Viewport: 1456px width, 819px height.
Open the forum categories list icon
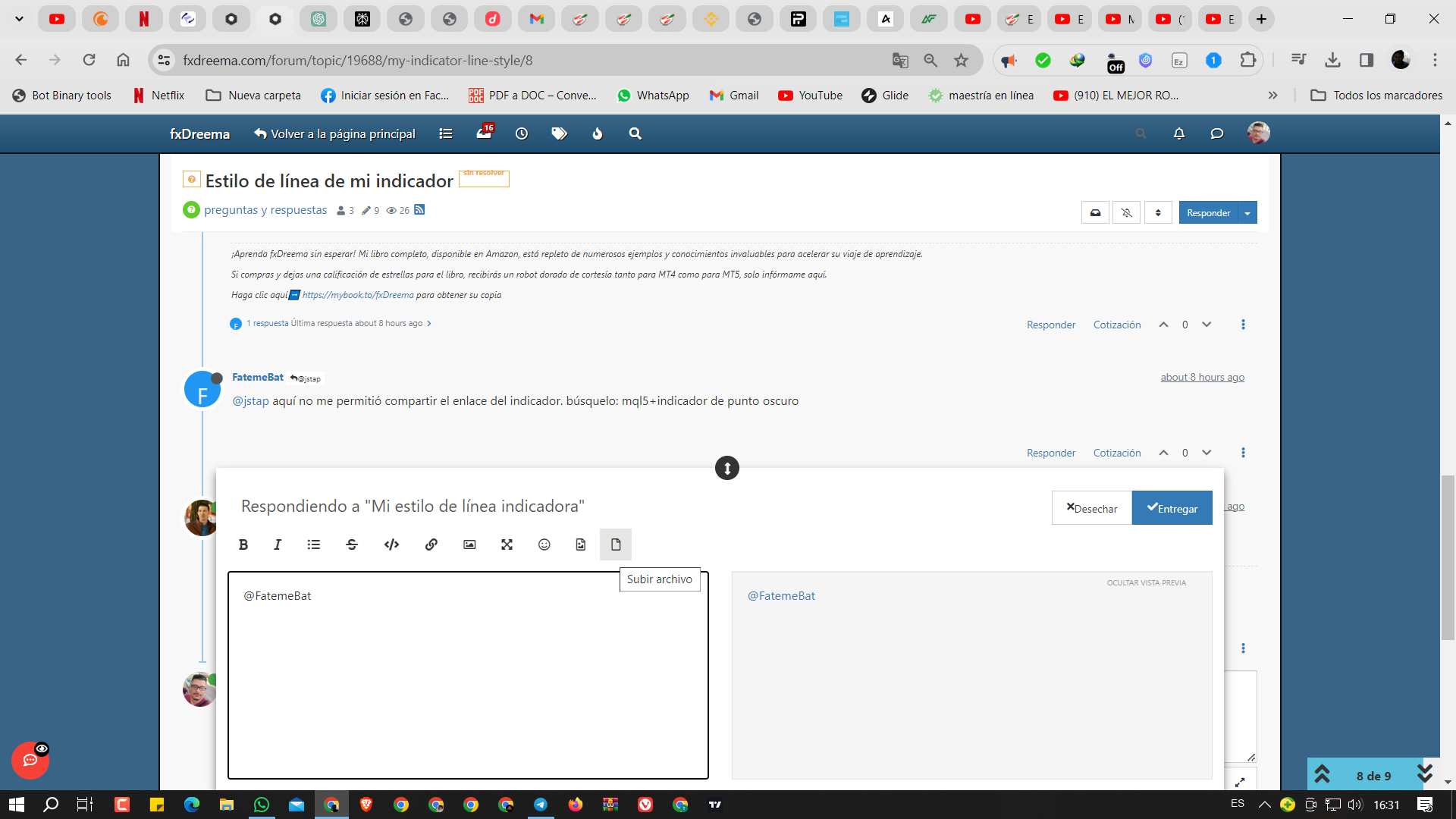(446, 133)
